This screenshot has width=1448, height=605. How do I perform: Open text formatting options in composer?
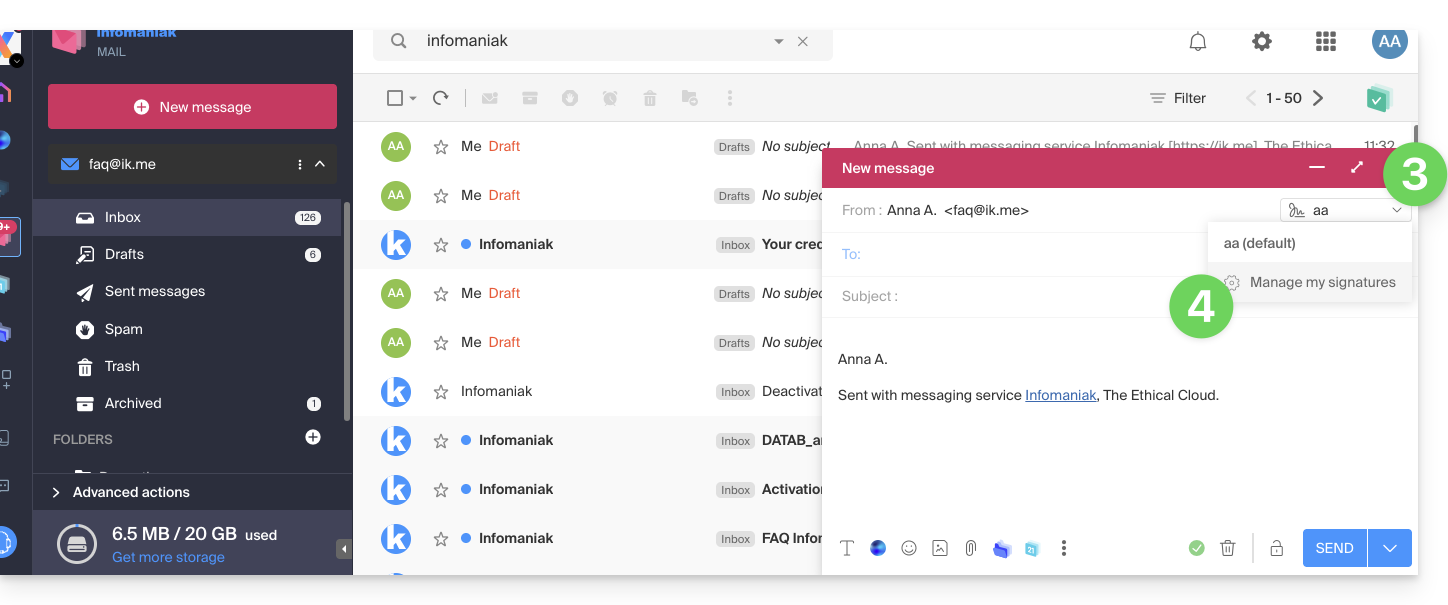(847, 548)
